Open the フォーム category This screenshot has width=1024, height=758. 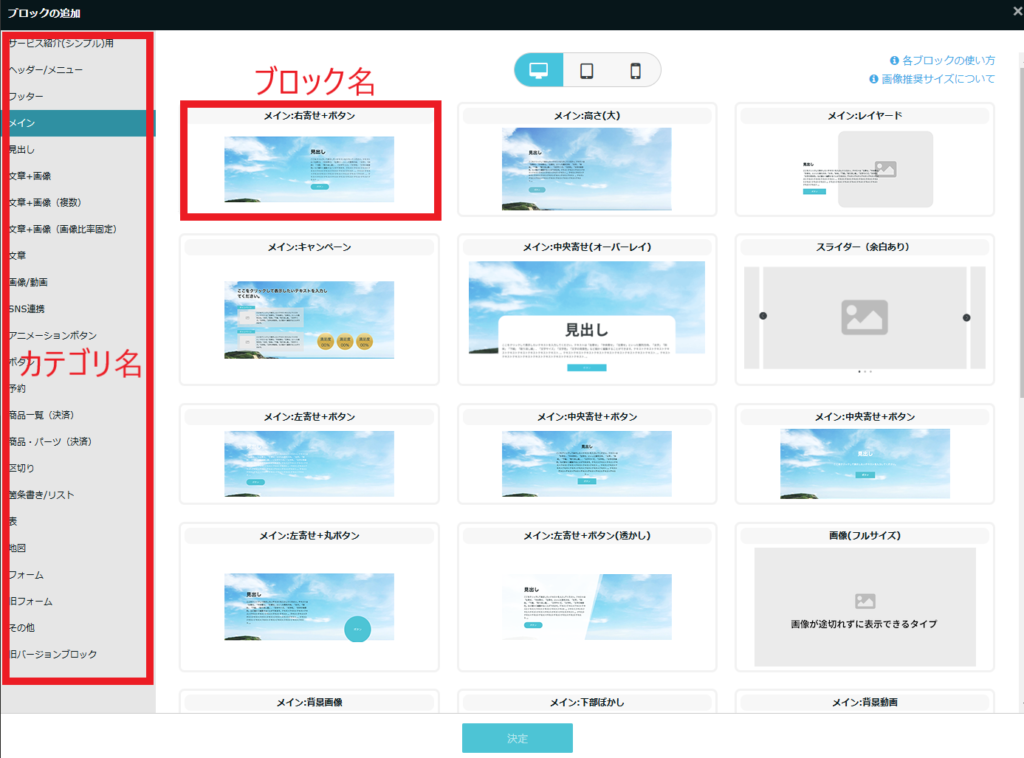coord(26,575)
